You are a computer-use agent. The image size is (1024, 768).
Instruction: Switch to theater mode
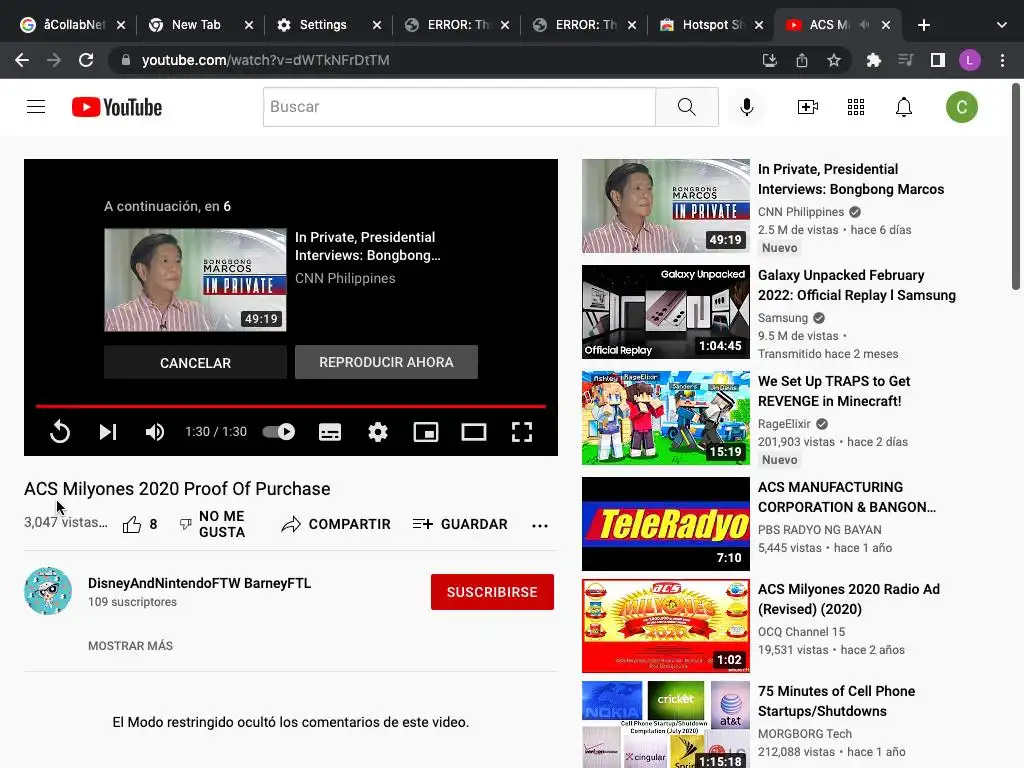473,432
